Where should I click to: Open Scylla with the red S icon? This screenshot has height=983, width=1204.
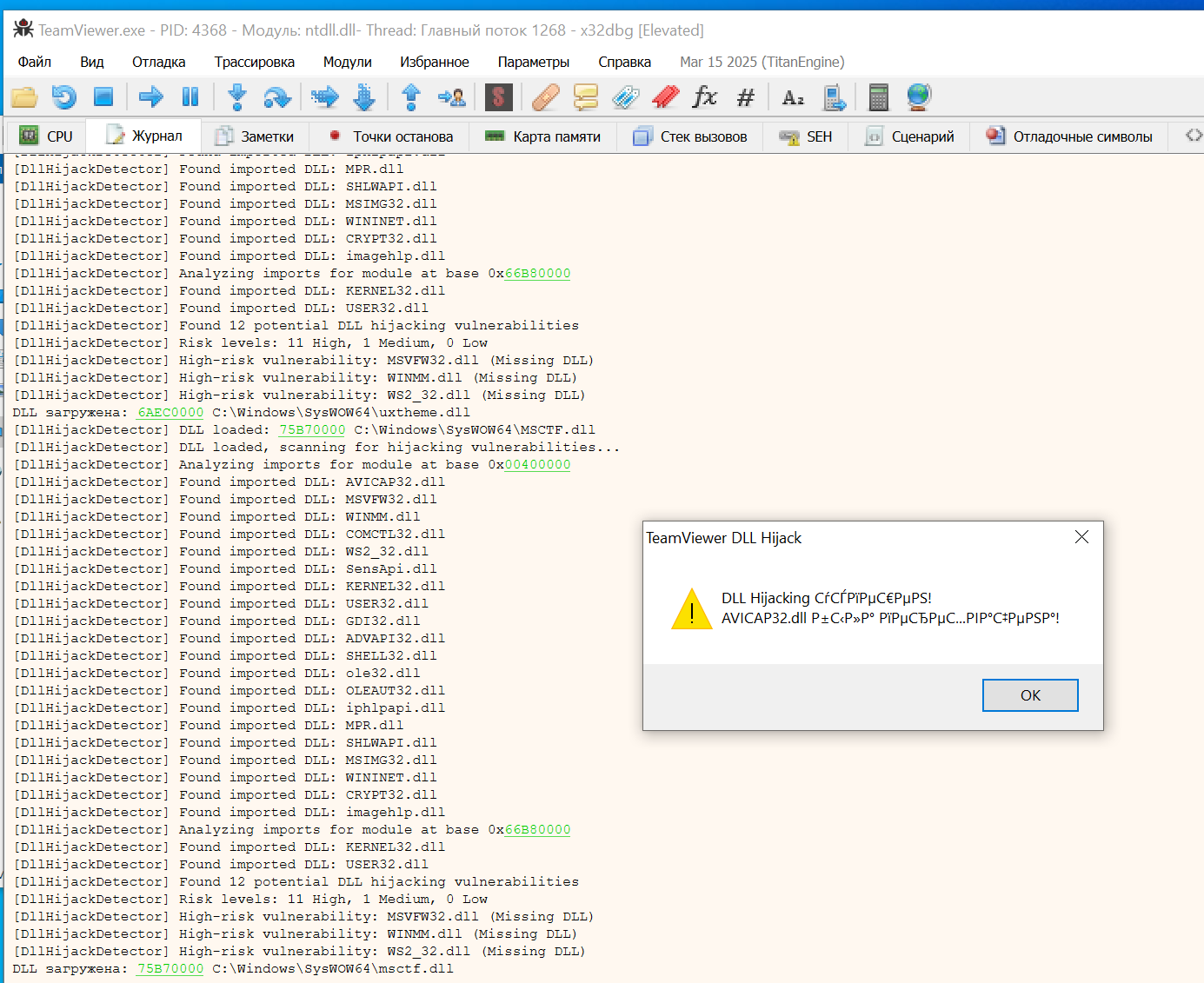tap(498, 97)
